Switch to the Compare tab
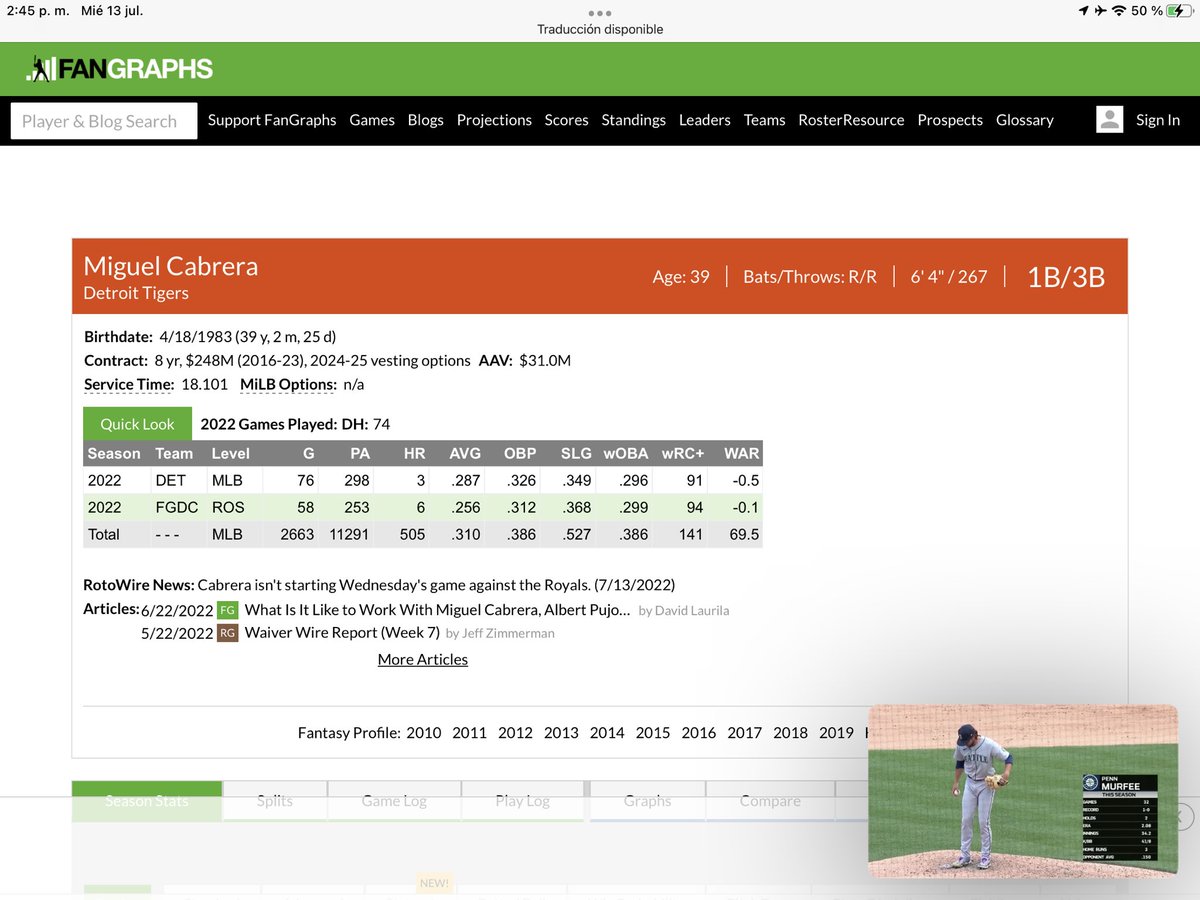Viewport: 1200px width, 900px height. pos(770,801)
